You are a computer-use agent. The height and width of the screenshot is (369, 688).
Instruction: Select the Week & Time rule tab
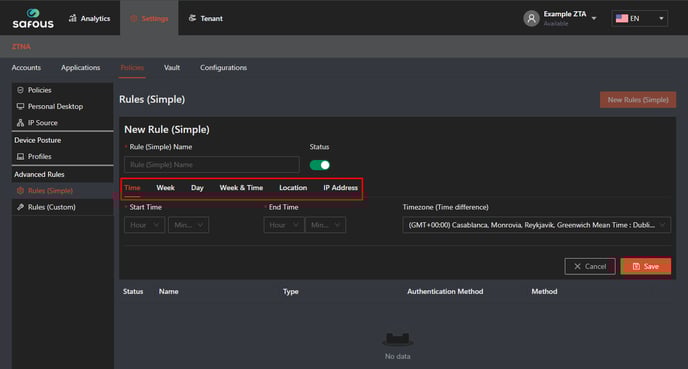(241, 188)
